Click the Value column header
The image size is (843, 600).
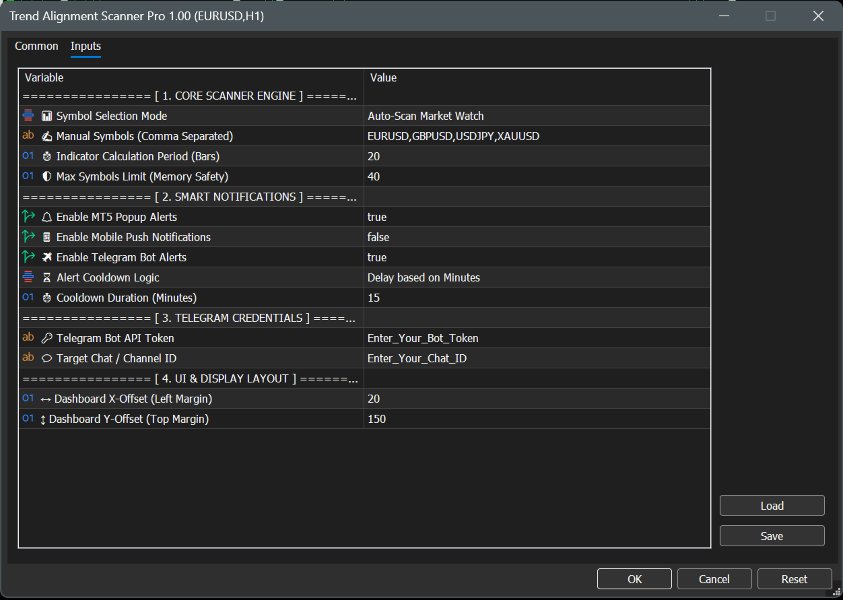click(383, 78)
